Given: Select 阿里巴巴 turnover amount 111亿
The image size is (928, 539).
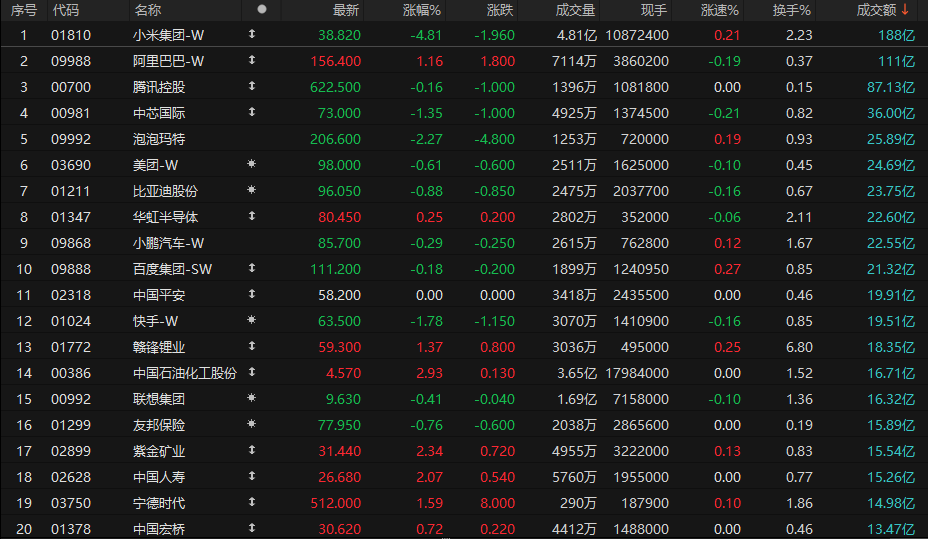Looking at the screenshot, I should pyautogui.click(x=896, y=62).
